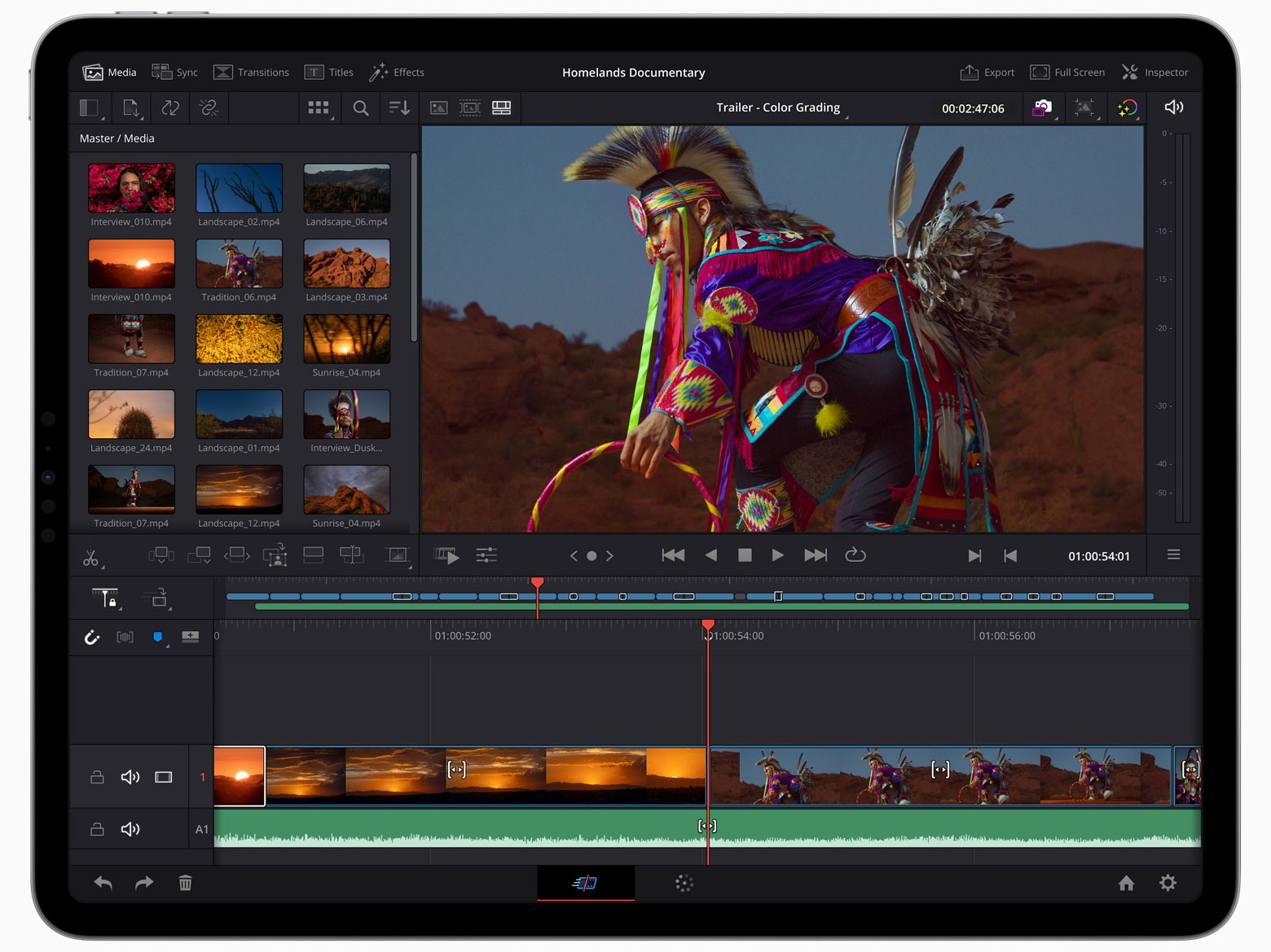Click the Export button
The height and width of the screenshot is (952, 1271).
coord(987,72)
